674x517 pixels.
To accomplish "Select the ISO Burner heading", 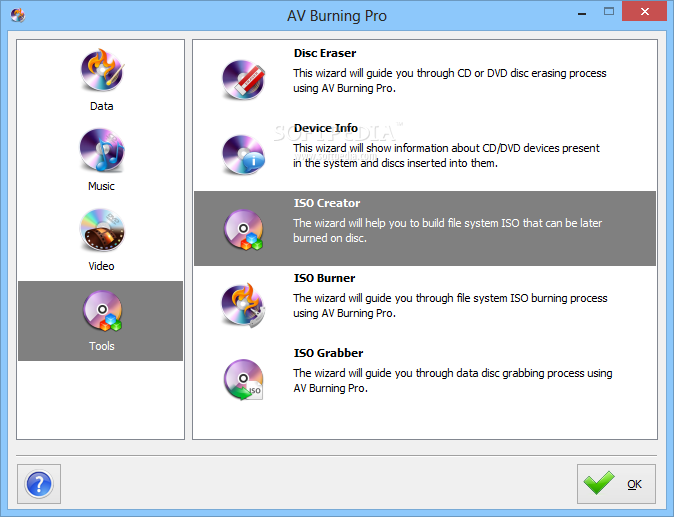I will (324, 278).
